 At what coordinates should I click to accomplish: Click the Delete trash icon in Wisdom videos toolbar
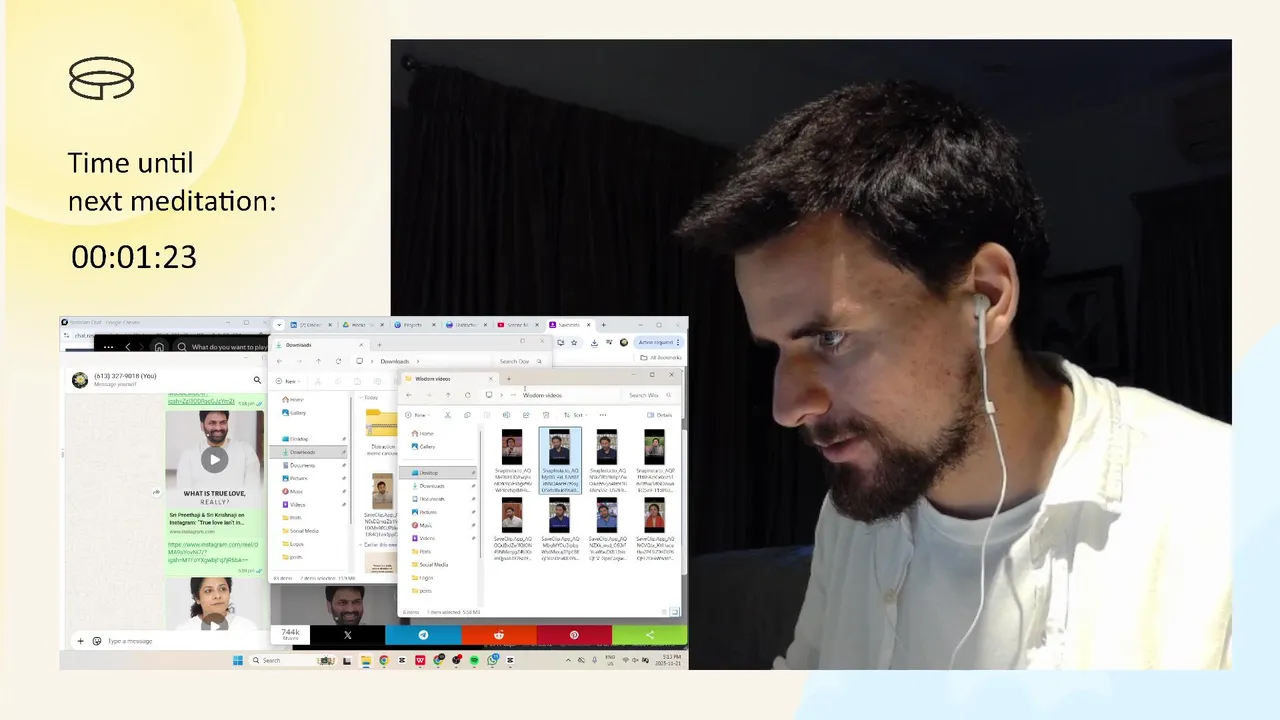(x=545, y=414)
